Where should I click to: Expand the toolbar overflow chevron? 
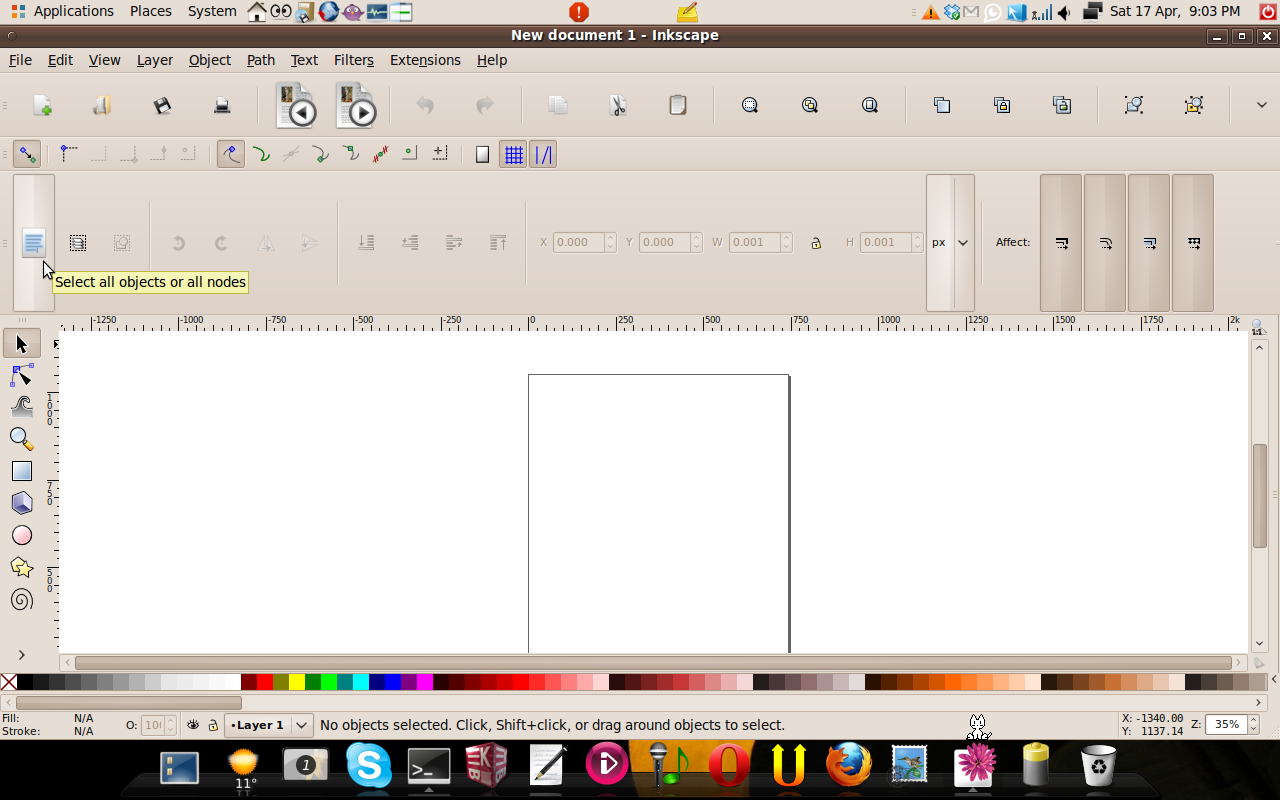(1261, 104)
